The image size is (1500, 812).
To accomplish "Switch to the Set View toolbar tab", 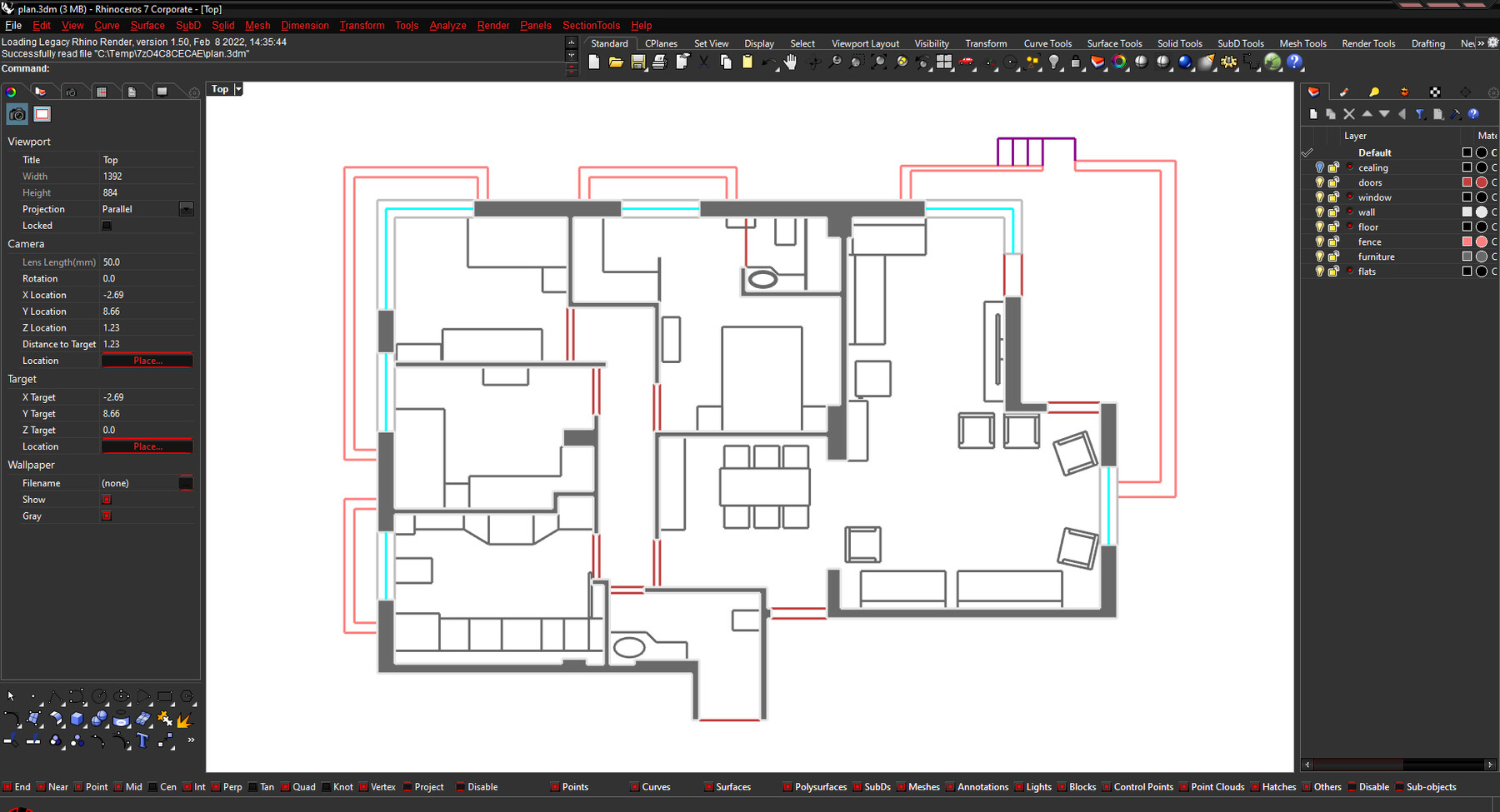I will pos(711,42).
